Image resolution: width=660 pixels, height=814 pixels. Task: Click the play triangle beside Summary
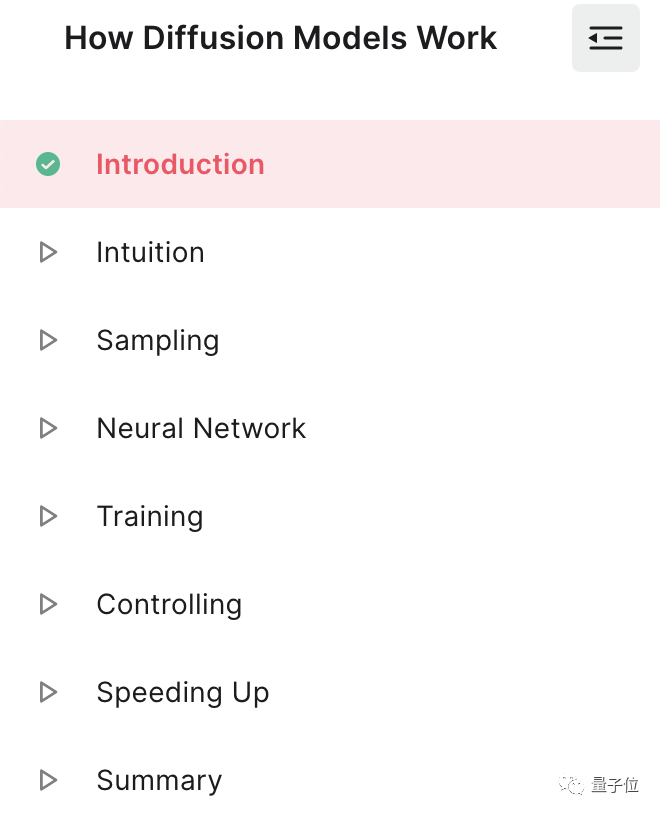(47, 780)
